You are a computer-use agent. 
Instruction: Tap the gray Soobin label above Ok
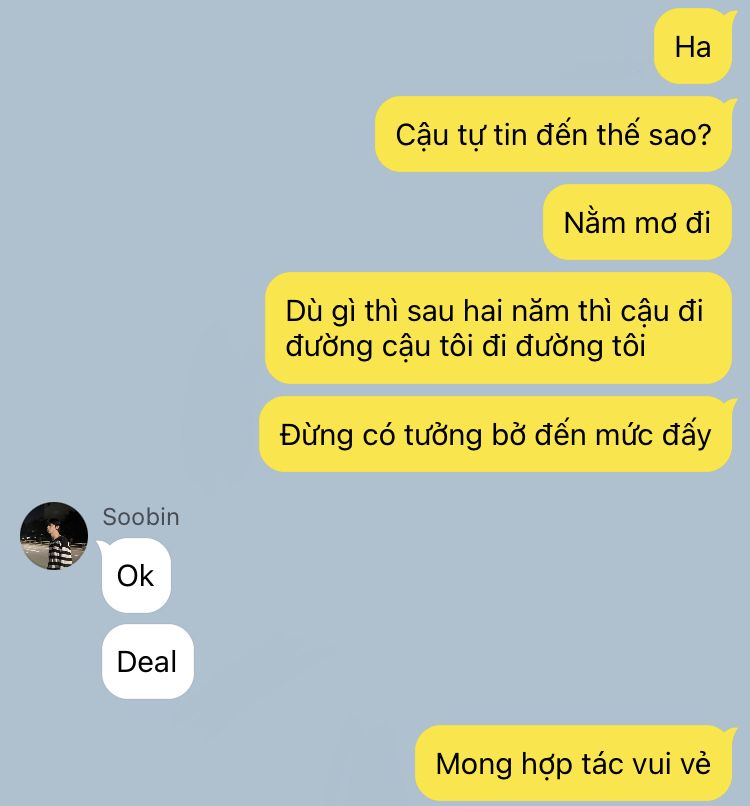(141, 517)
